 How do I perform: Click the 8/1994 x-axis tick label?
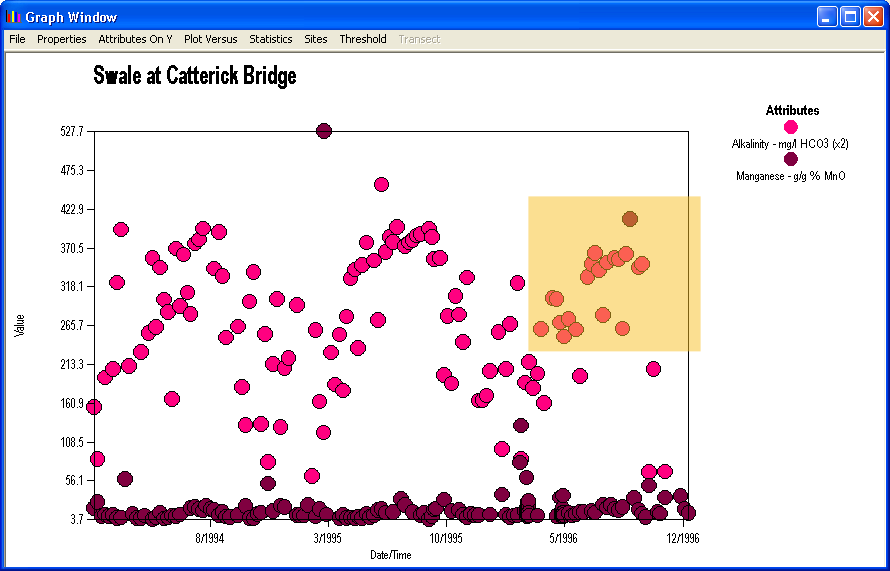coord(209,538)
